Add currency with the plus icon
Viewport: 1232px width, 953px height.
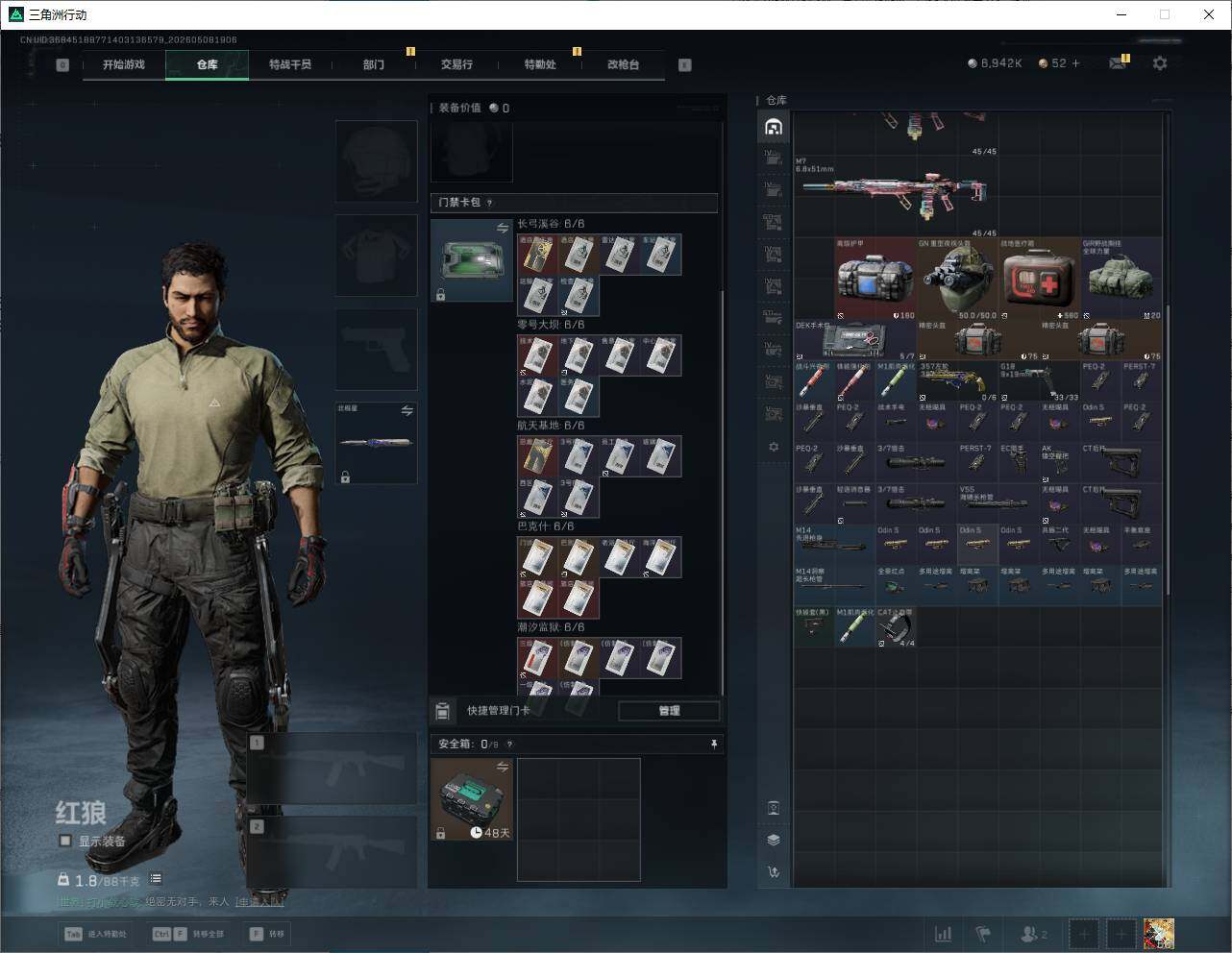tap(1076, 63)
